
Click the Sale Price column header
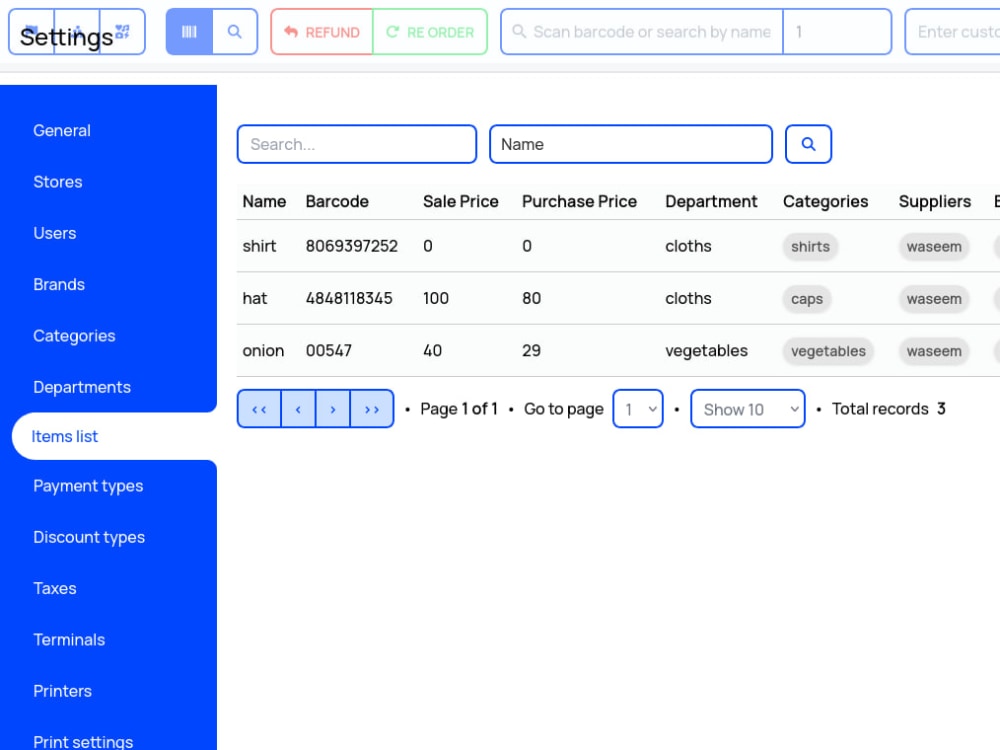pyautogui.click(x=460, y=202)
